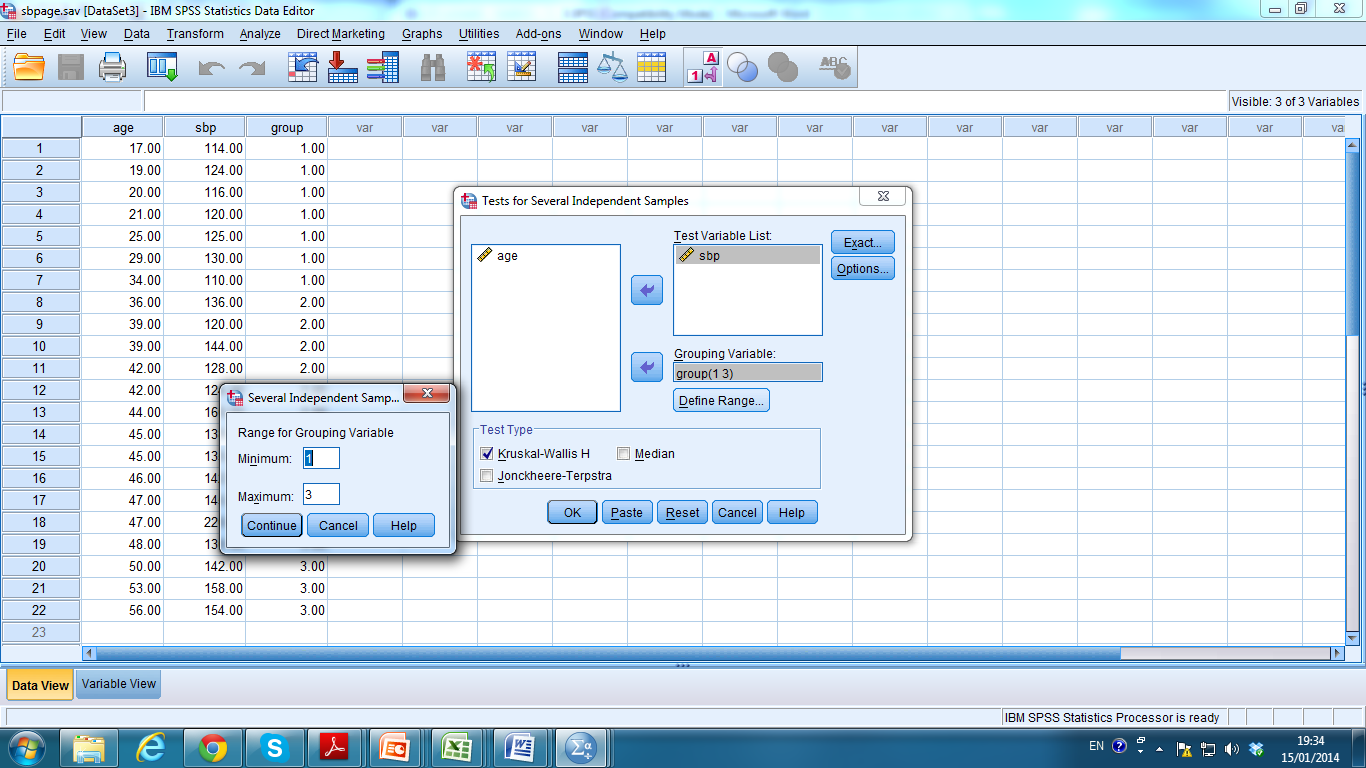Click the Use variable sets circles icon
This screenshot has width=1366, height=768.
743,67
